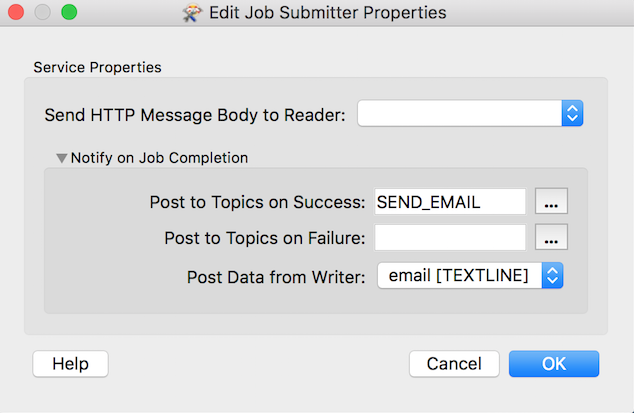Click blue arrows of Send HTTP Message Body dropdown

coord(572,113)
